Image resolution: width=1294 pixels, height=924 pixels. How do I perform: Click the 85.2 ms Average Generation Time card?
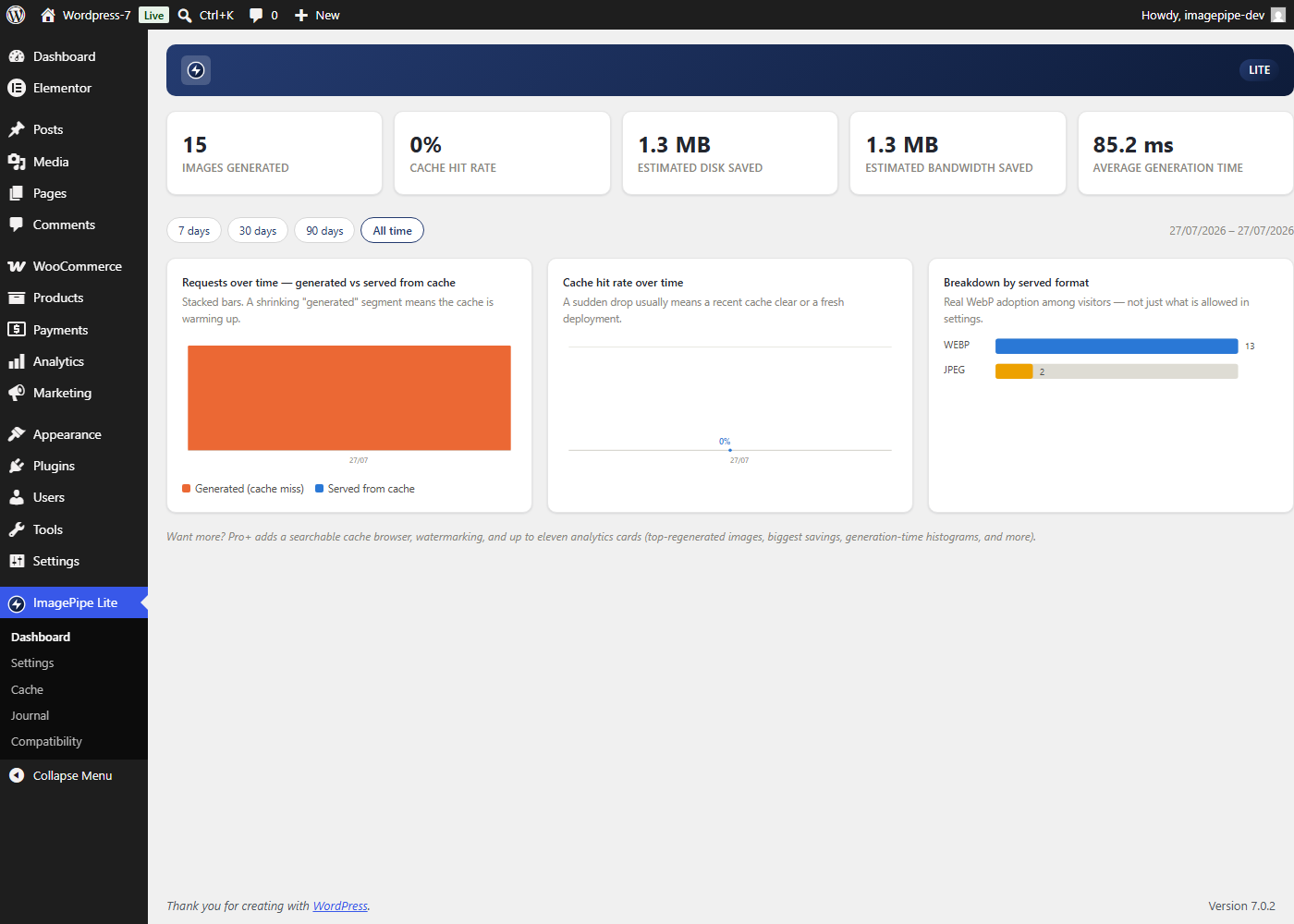point(1186,153)
